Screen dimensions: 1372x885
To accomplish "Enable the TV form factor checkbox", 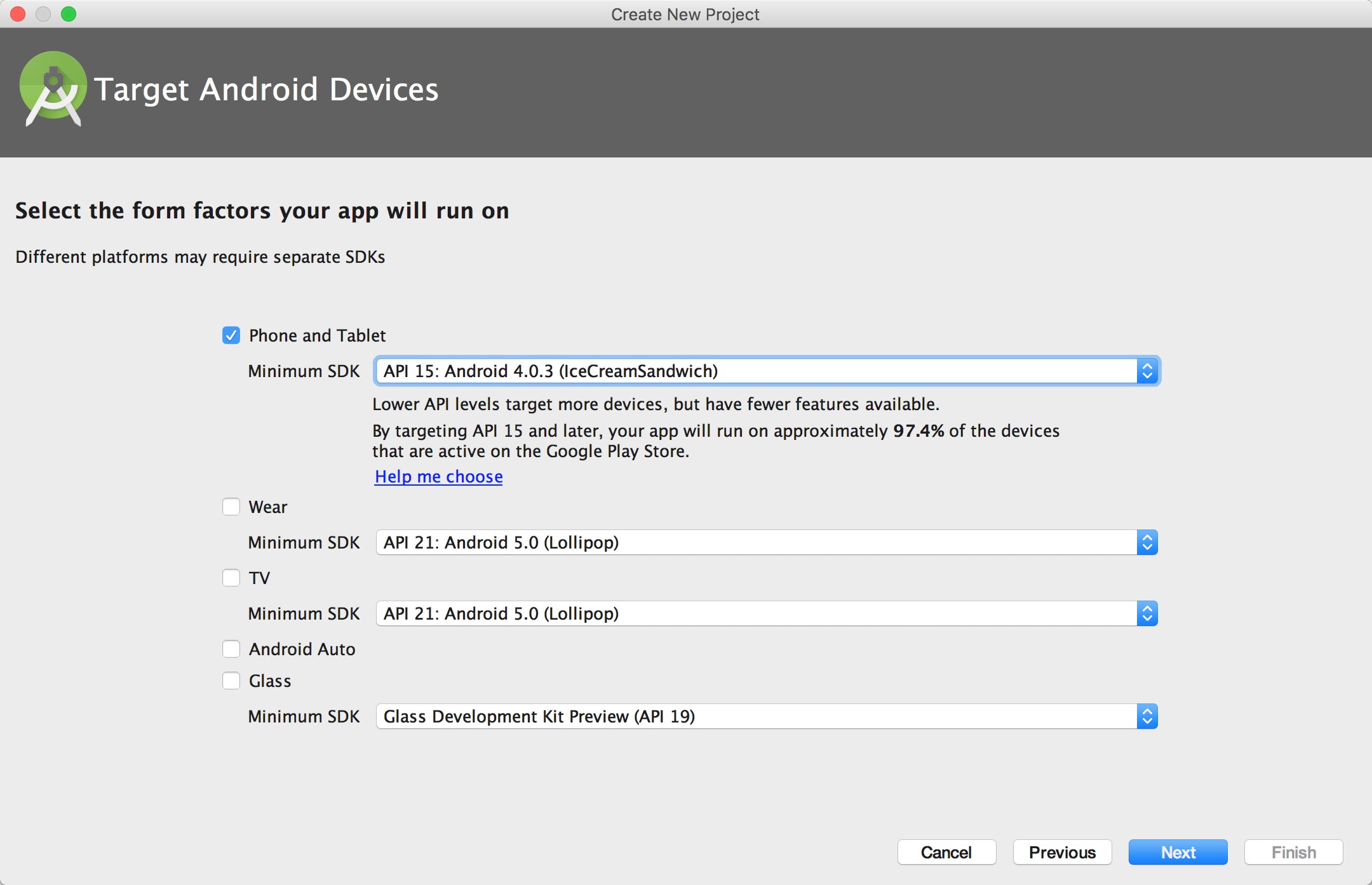I will [x=231, y=578].
